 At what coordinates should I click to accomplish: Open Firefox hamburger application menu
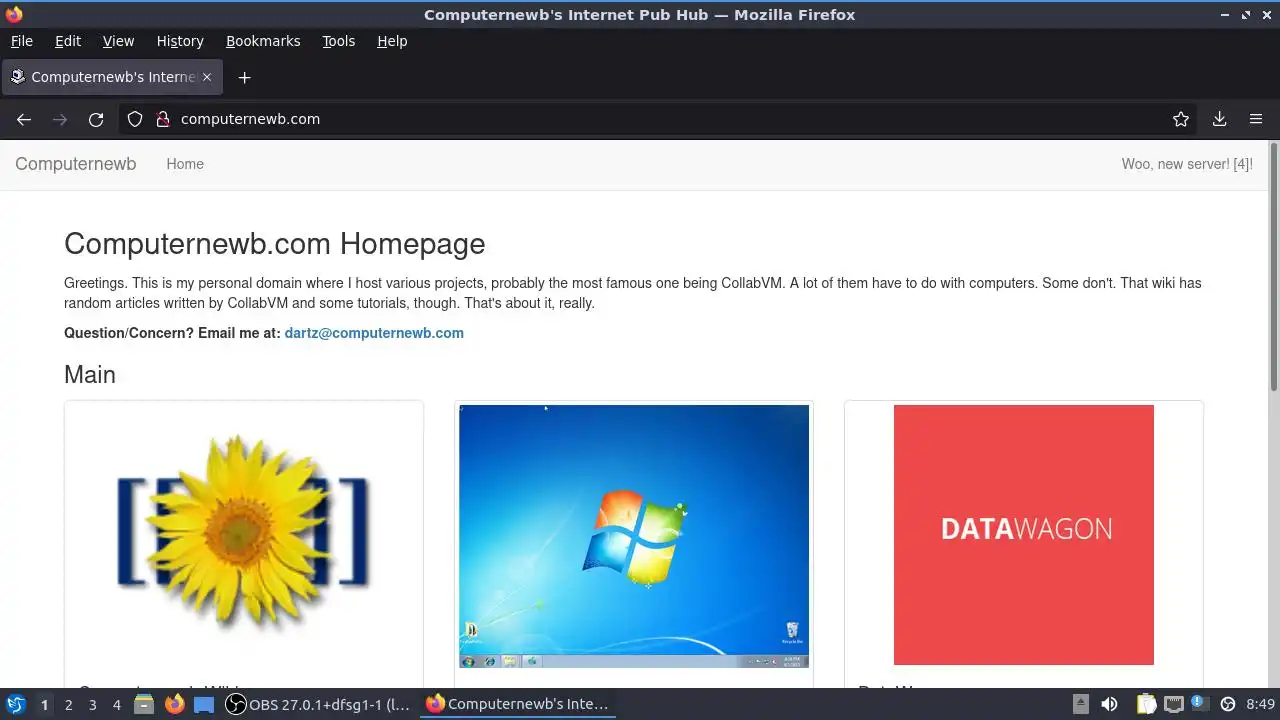[x=1256, y=119]
